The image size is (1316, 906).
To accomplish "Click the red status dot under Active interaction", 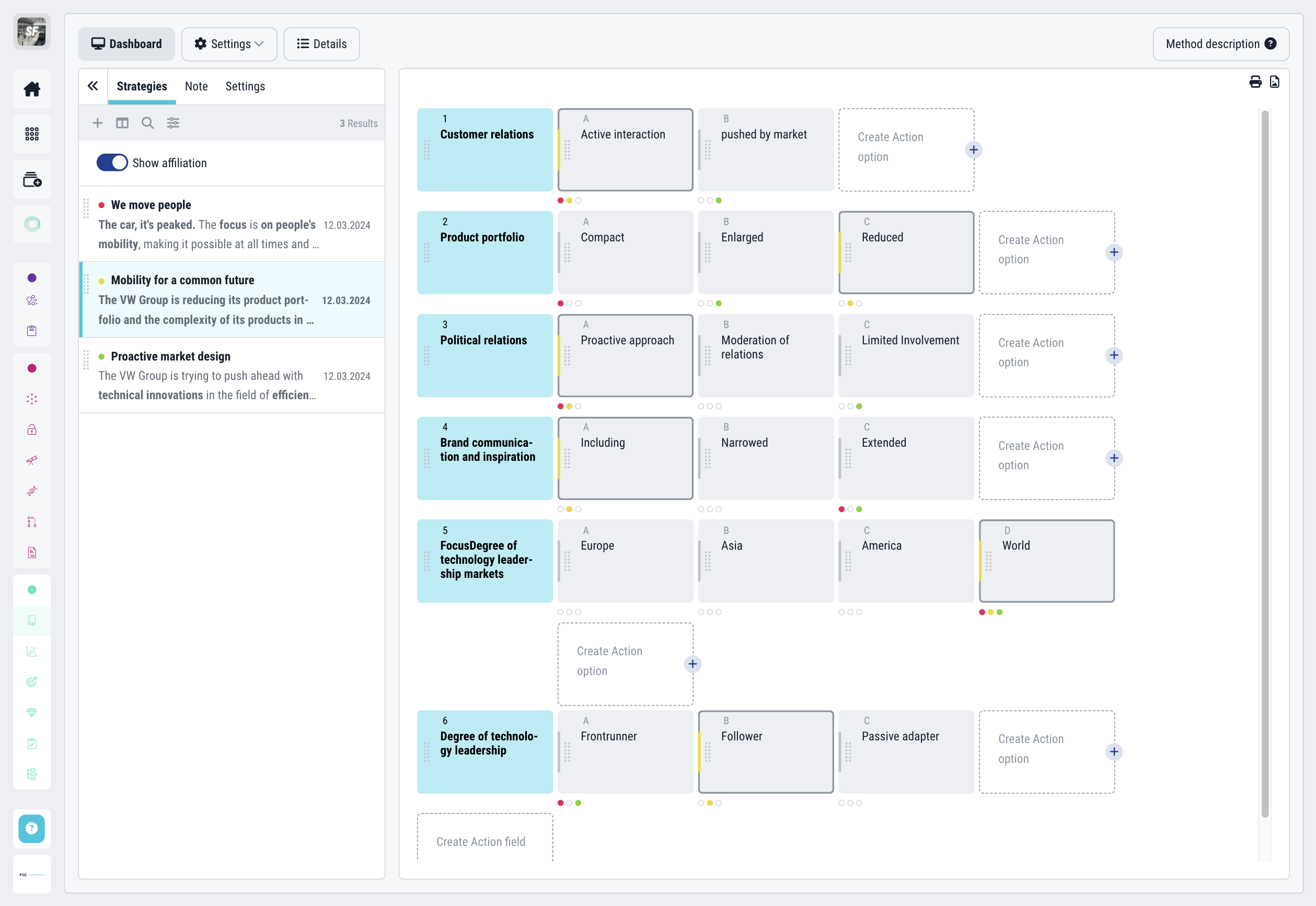I will coord(560,200).
